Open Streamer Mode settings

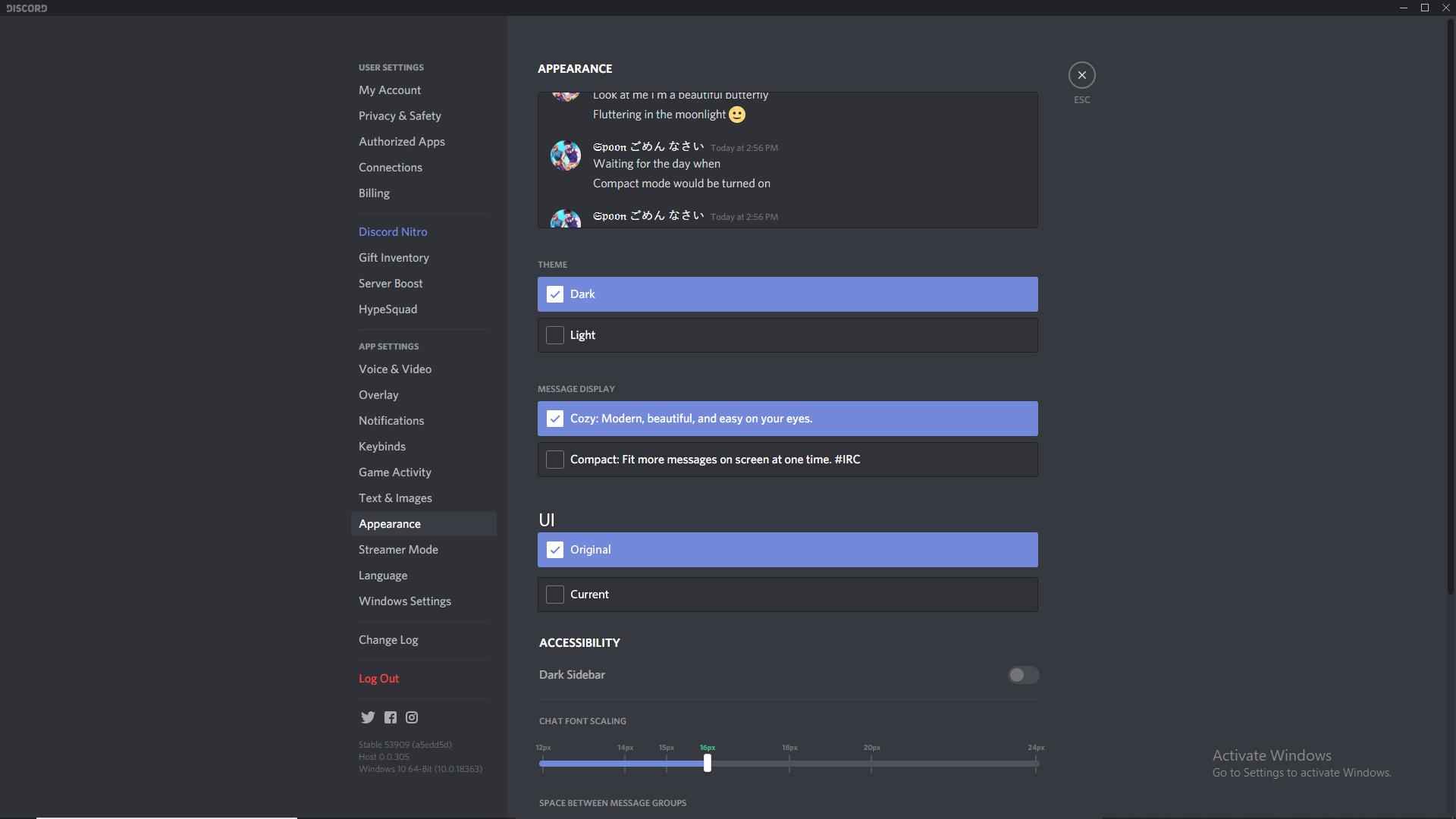398,549
